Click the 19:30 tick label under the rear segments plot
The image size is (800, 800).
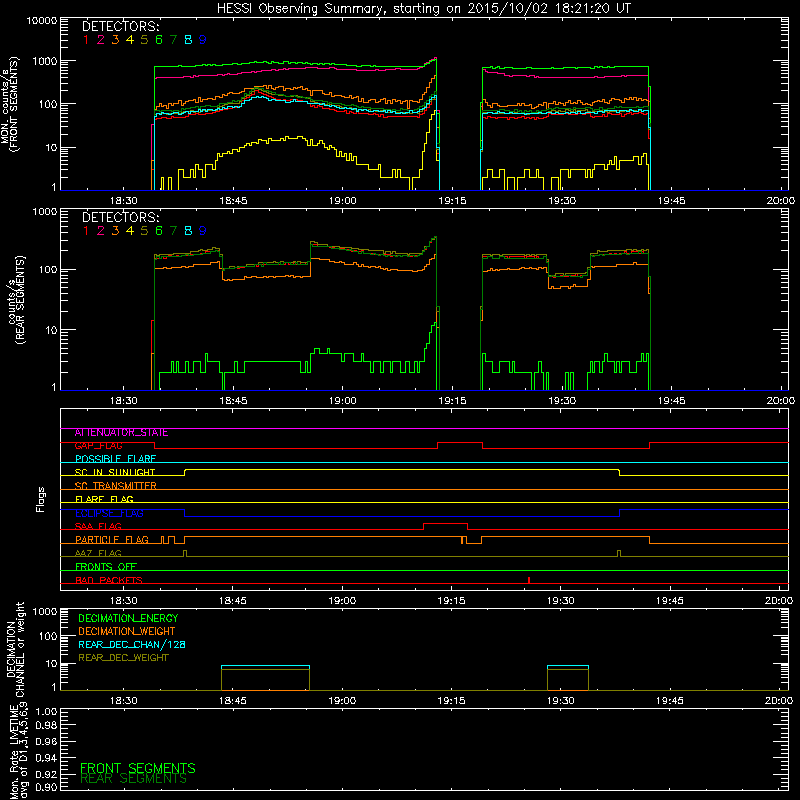pos(562,401)
